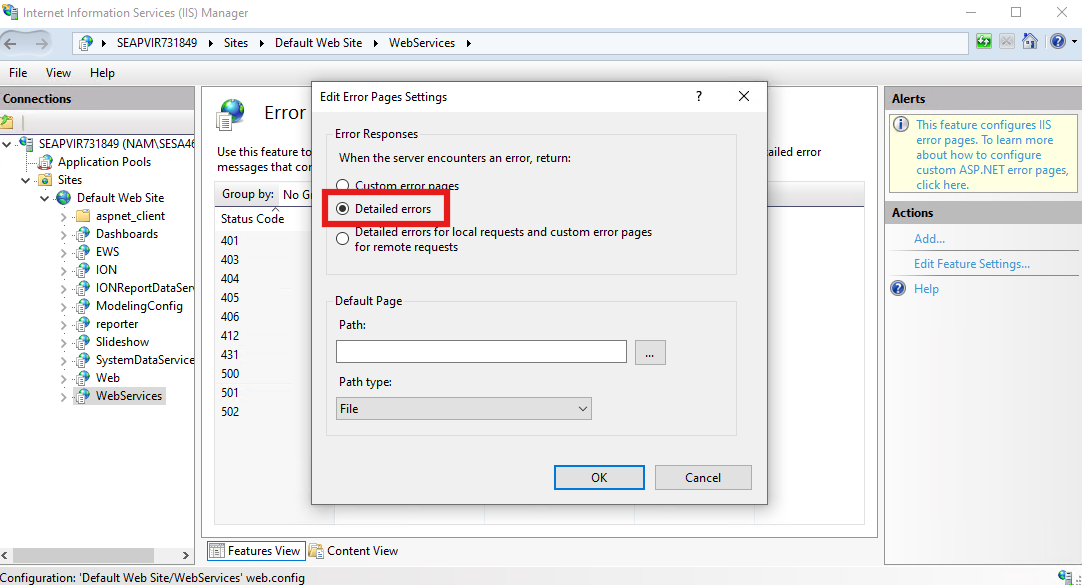The height and width of the screenshot is (585, 1082).
Task: Click the Dashboards application icon
Action: point(83,234)
